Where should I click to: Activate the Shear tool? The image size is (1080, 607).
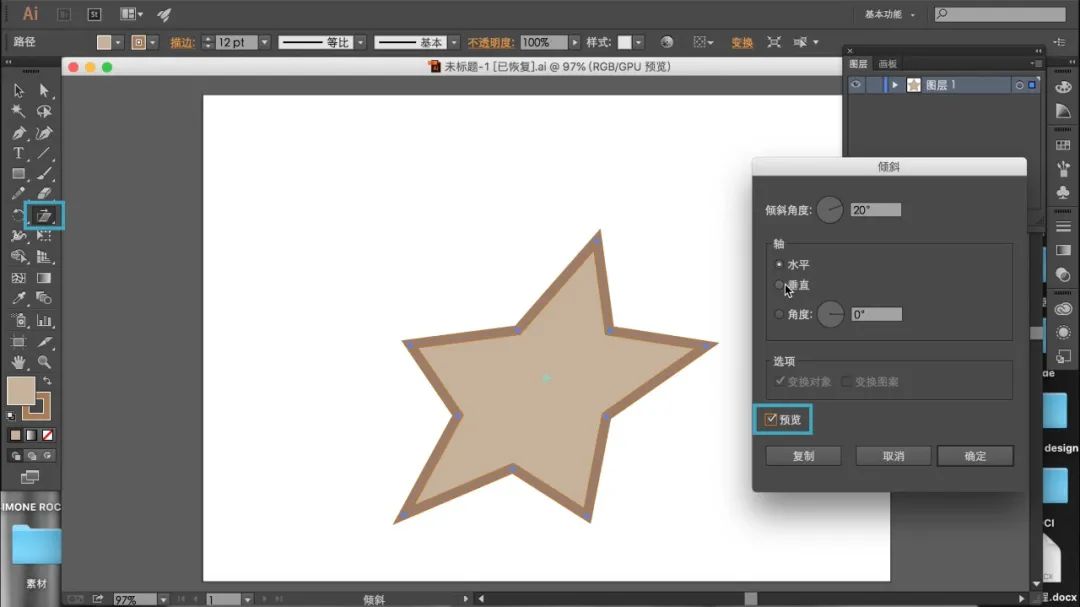44,216
